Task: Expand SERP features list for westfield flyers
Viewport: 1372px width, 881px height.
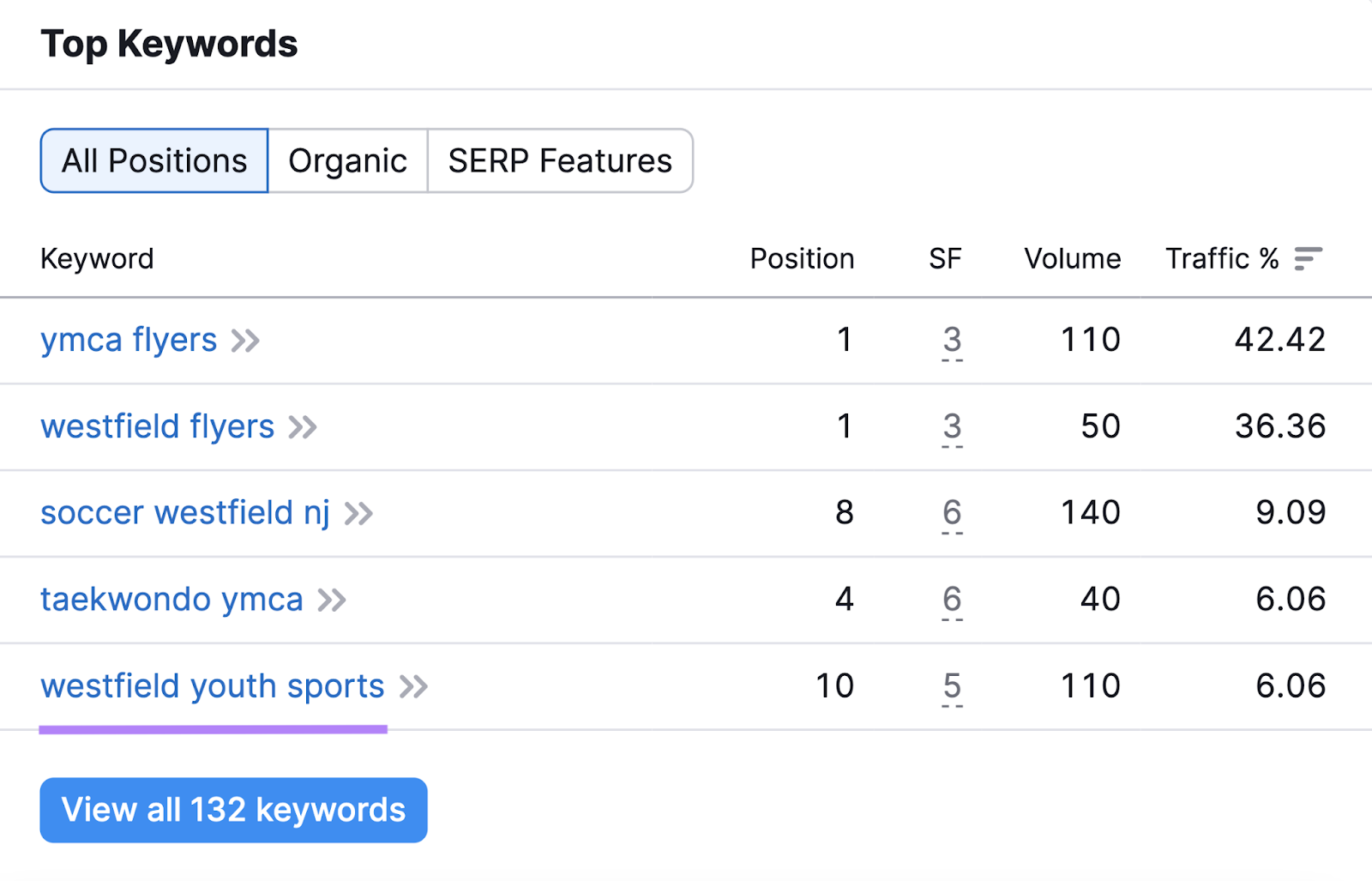Action: click(951, 427)
